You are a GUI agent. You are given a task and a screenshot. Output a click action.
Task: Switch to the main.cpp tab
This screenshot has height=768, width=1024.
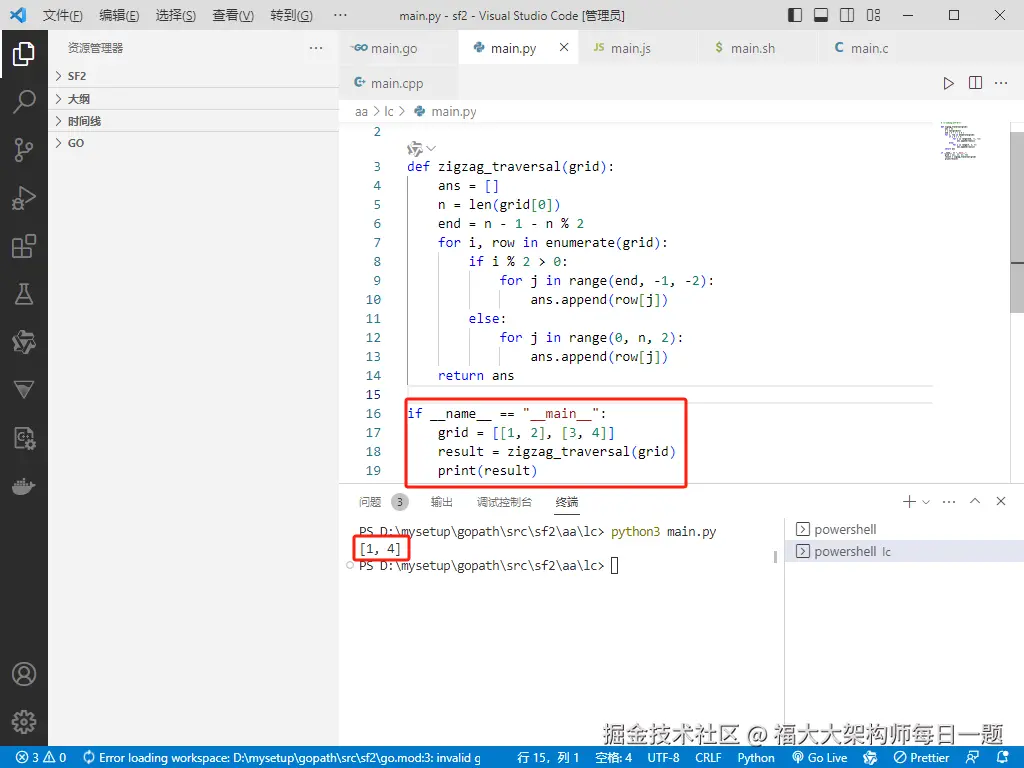399,83
